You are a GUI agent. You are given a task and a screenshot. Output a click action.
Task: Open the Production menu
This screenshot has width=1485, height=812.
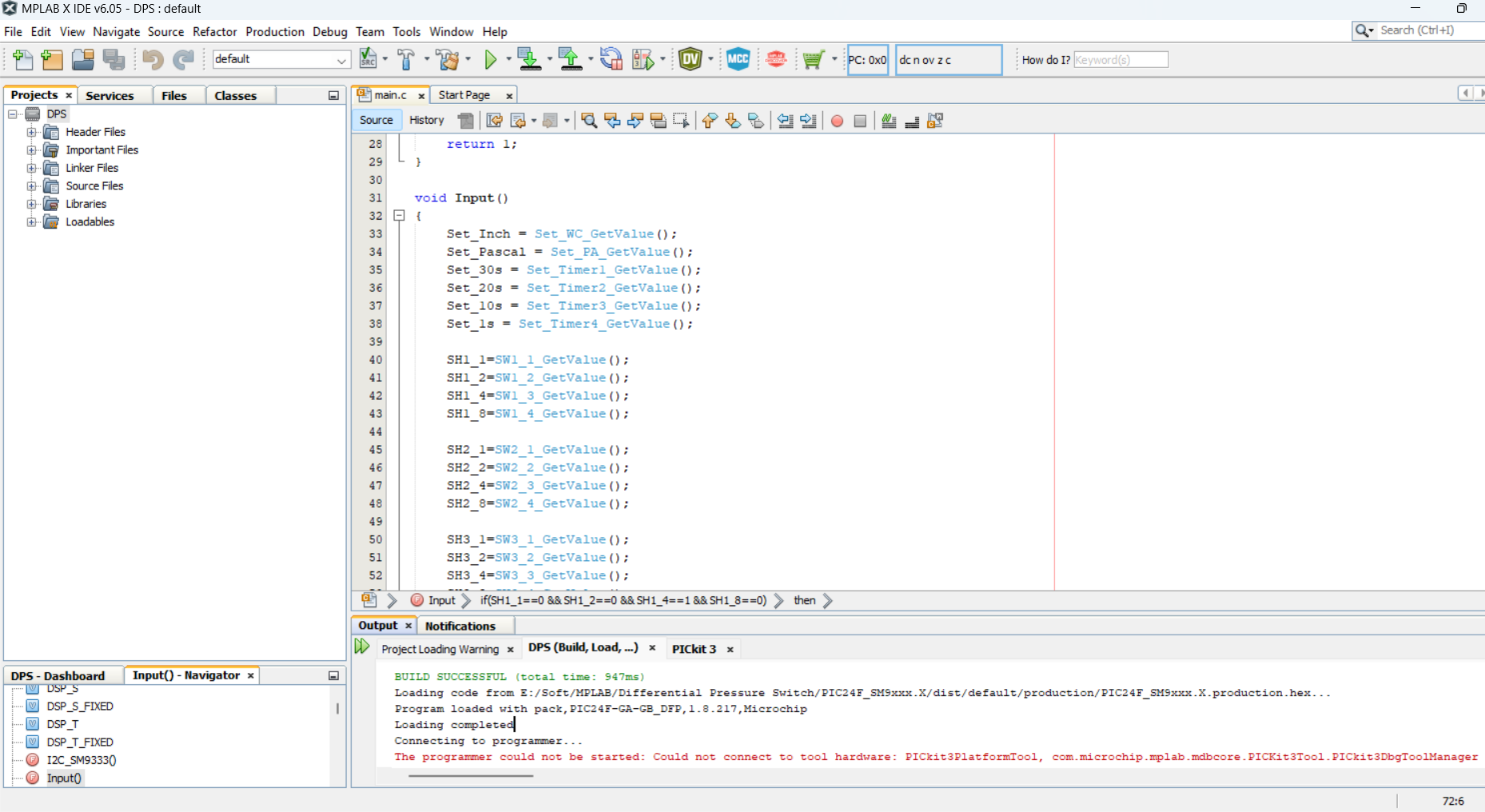(x=274, y=32)
